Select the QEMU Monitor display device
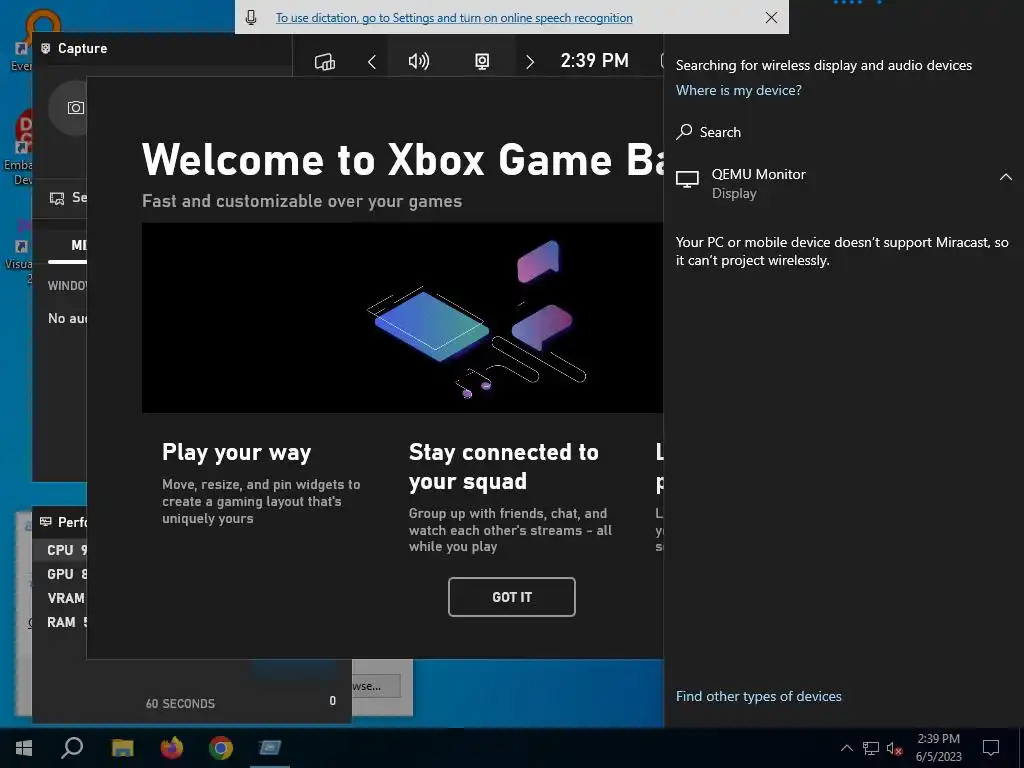This screenshot has height=768, width=1024. click(844, 184)
